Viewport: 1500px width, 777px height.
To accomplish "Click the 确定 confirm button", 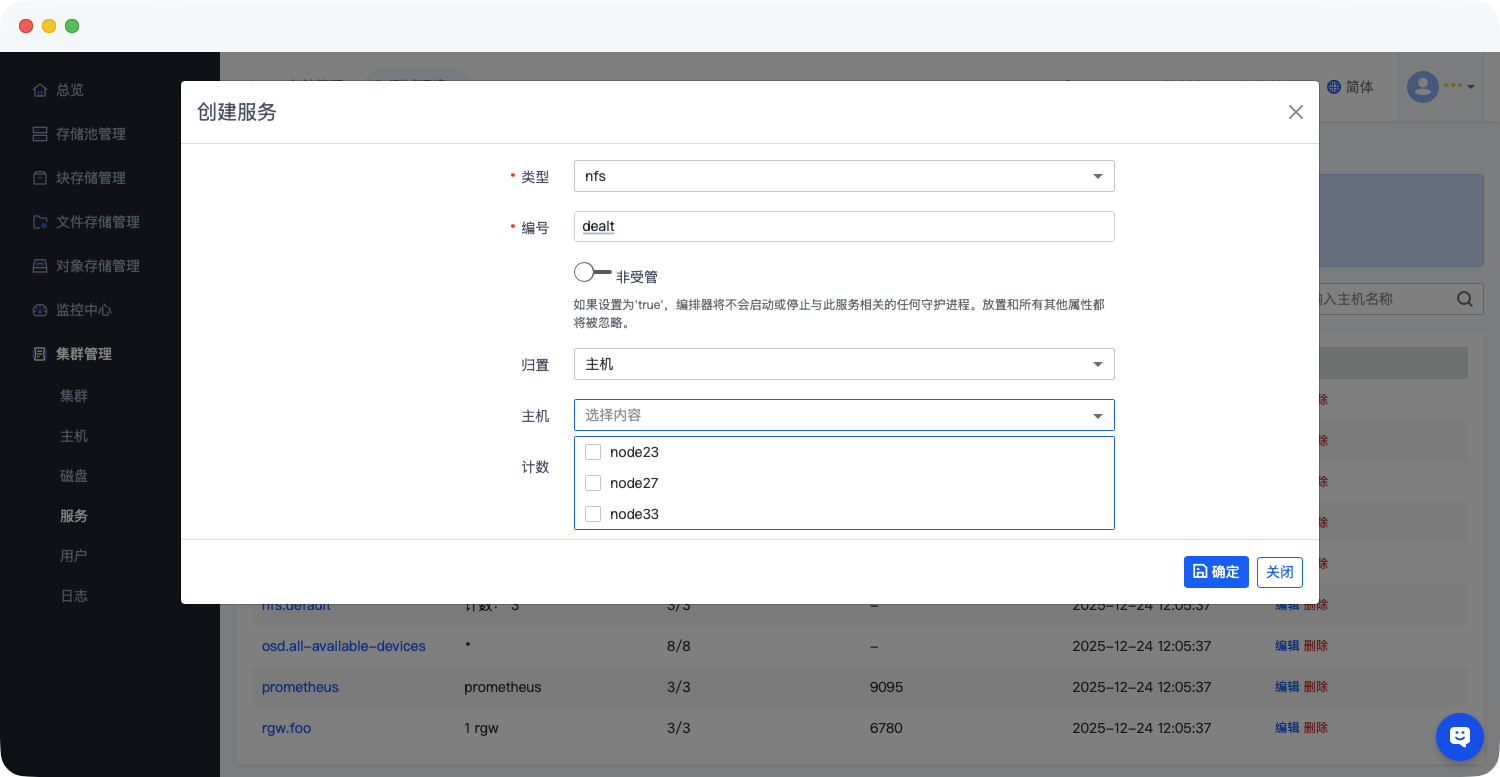I will [x=1216, y=572].
